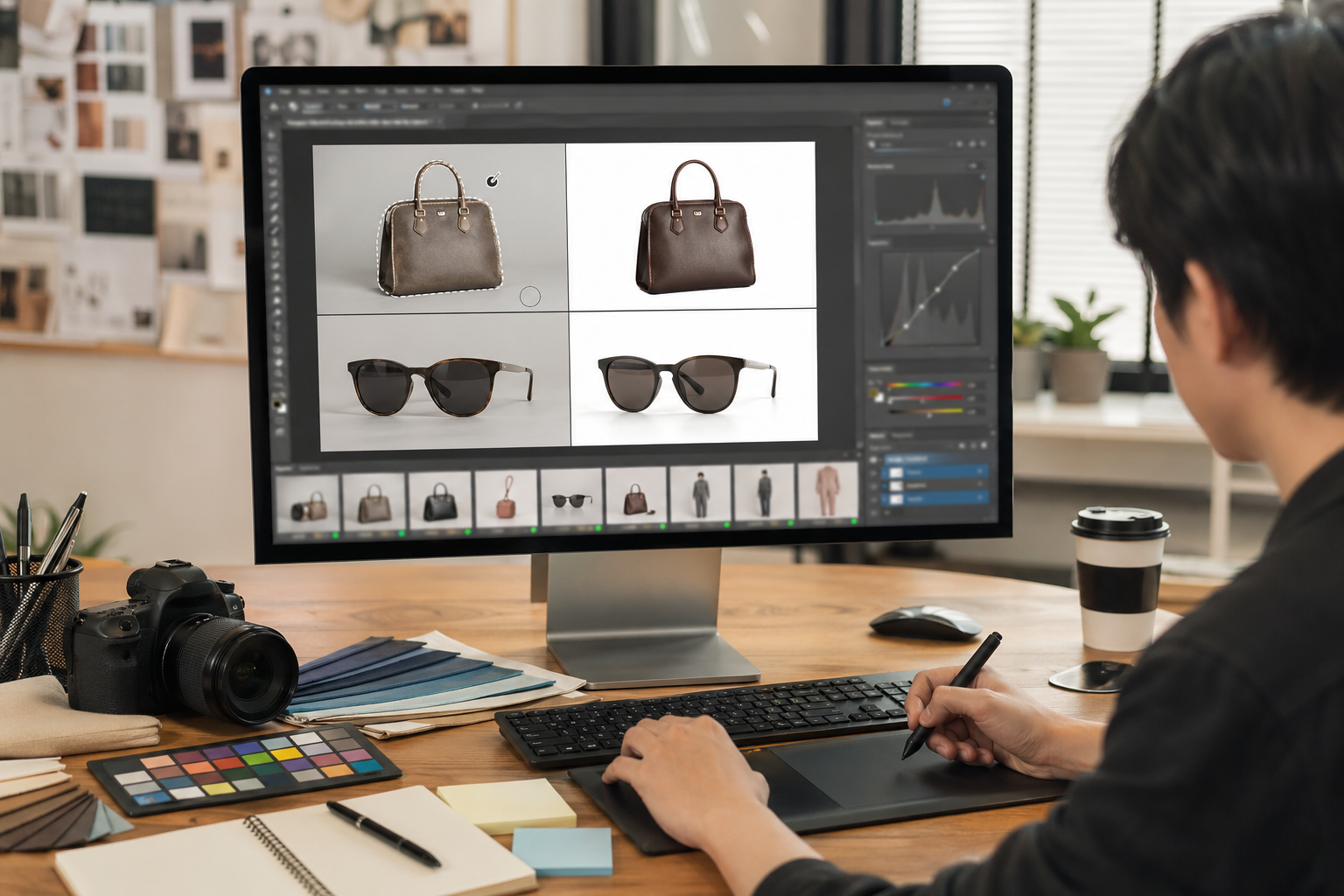Click the yellow color swatch in the adjustments panel

[872, 393]
